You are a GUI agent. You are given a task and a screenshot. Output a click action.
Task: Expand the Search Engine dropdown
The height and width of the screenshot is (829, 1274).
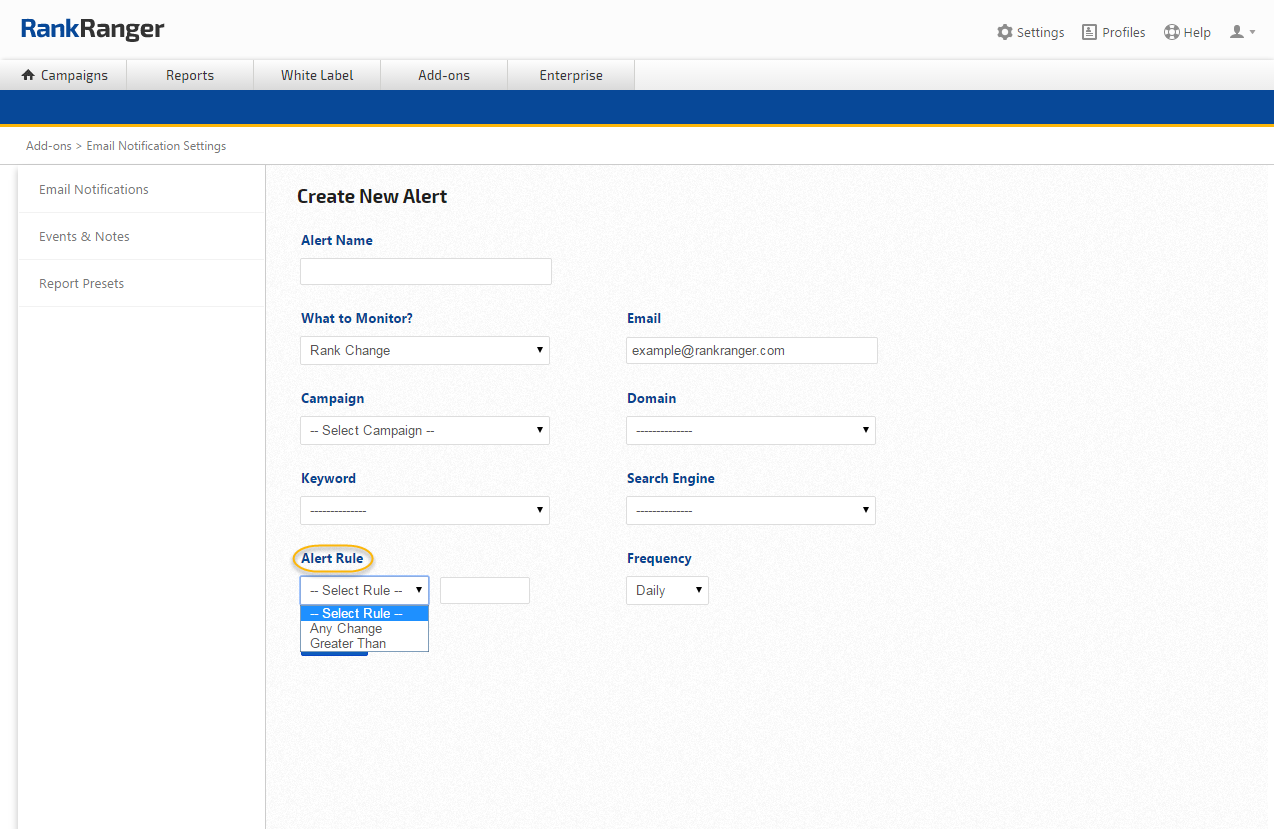[750, 510]
